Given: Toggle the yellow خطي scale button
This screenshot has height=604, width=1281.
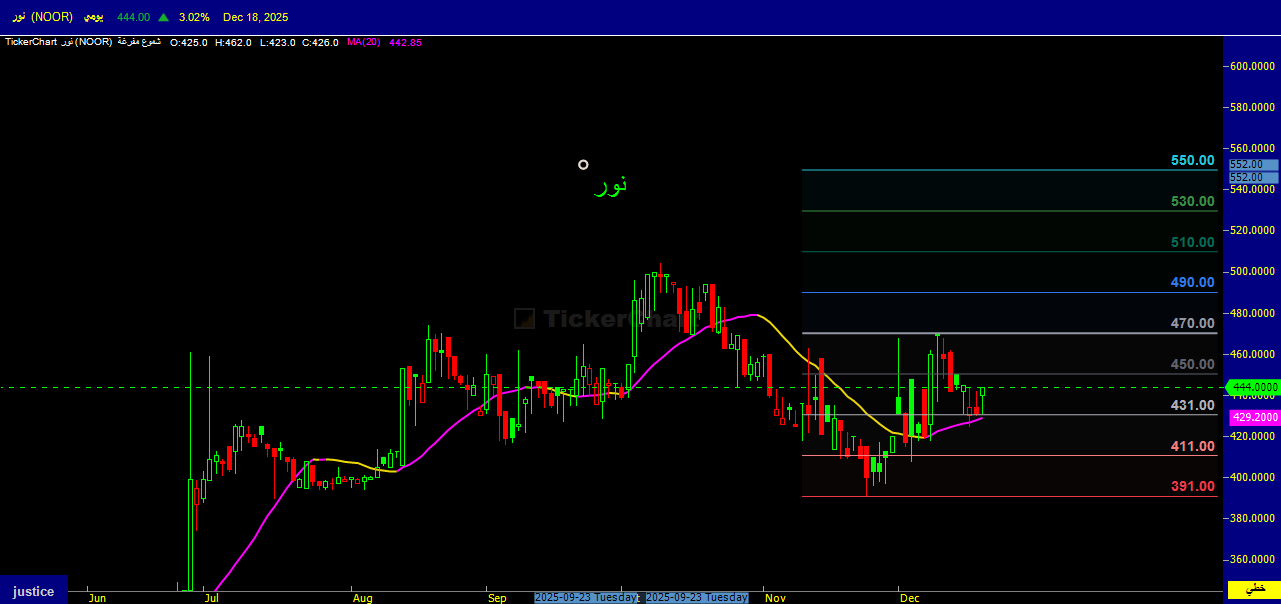Looking at the screenshot, I should pos(1253,590).
